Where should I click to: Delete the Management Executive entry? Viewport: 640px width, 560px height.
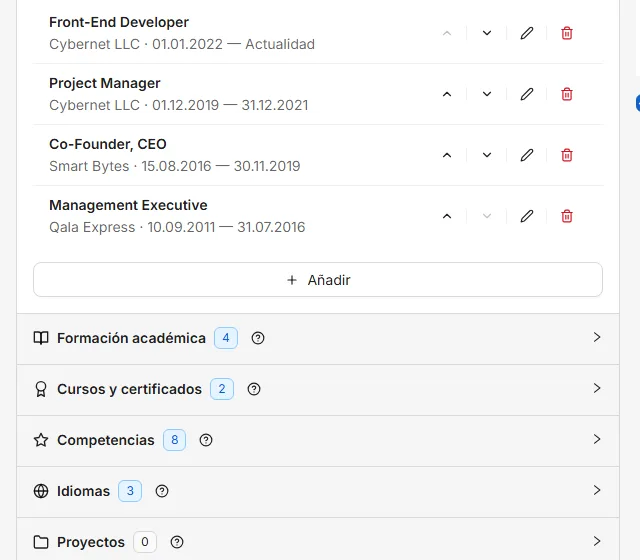tap(567, 216)
